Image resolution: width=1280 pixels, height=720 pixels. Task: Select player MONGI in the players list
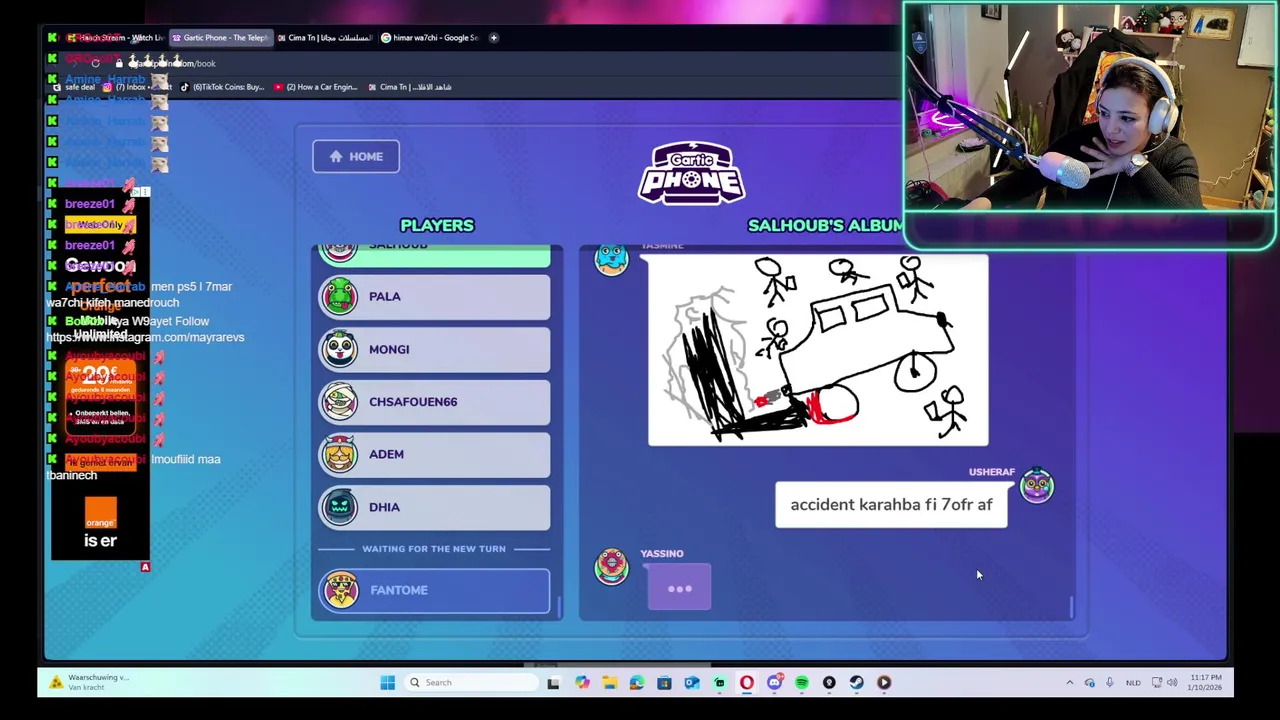tap(434, 349)
